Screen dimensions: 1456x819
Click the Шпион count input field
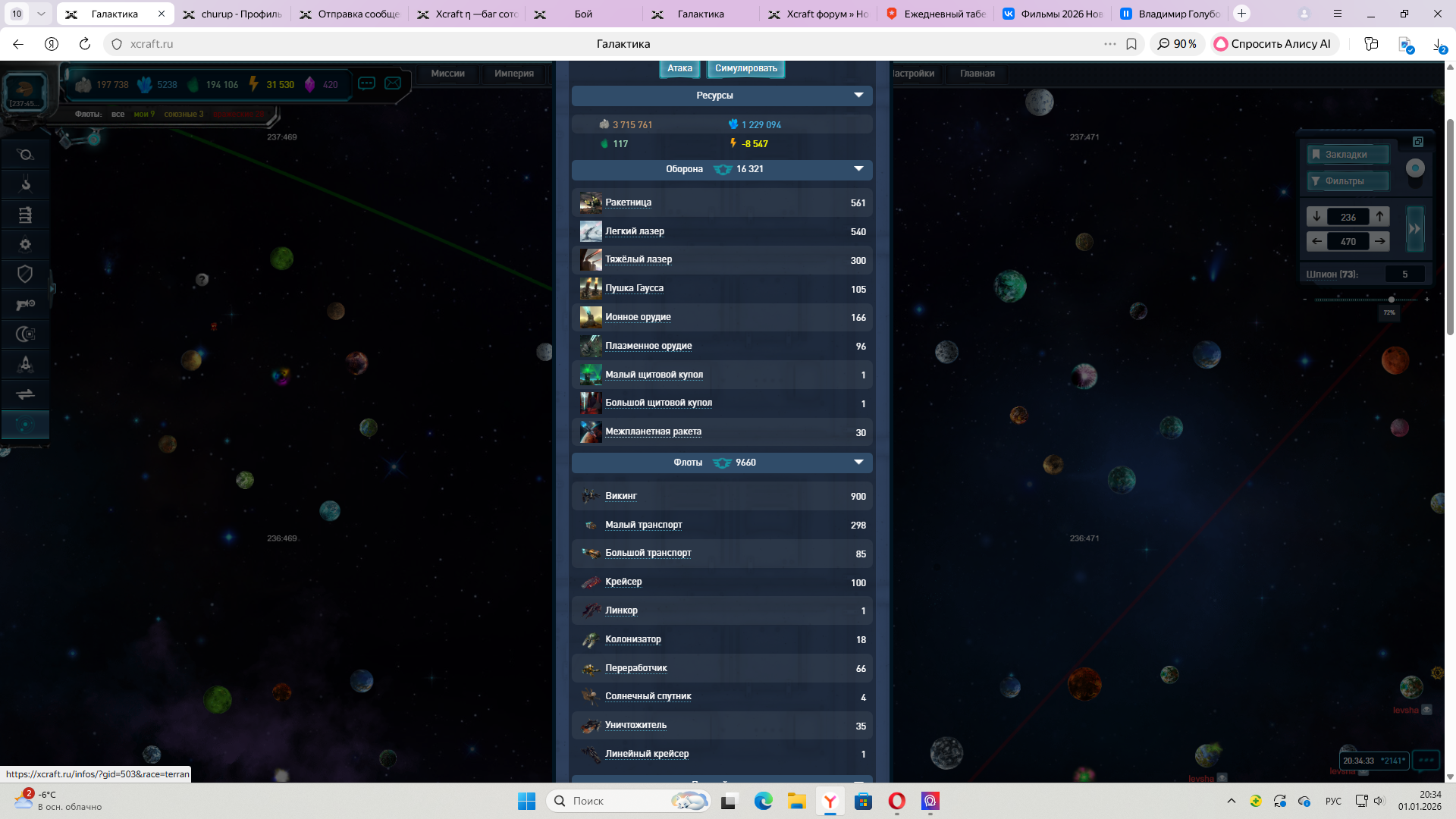1404,275
